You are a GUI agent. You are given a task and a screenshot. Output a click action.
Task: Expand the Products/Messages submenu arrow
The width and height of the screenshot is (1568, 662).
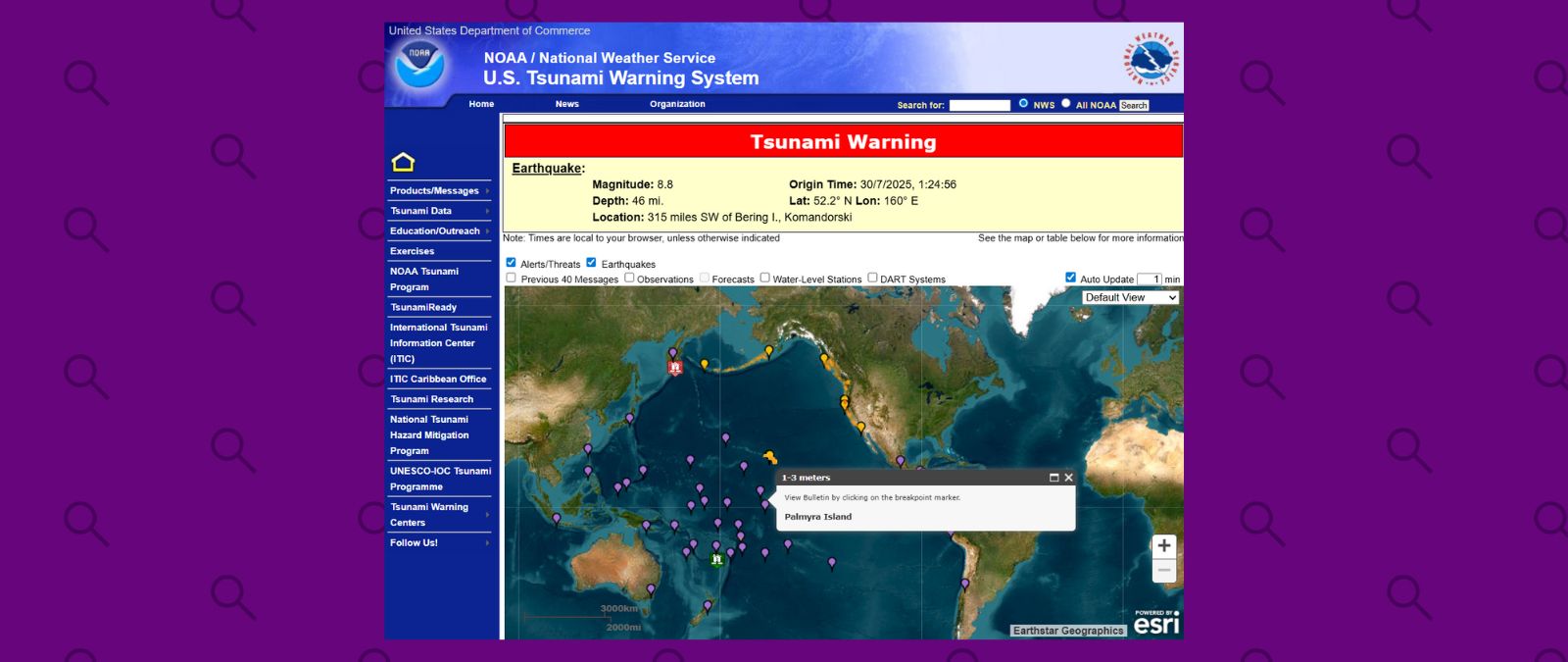coord(487,191)
